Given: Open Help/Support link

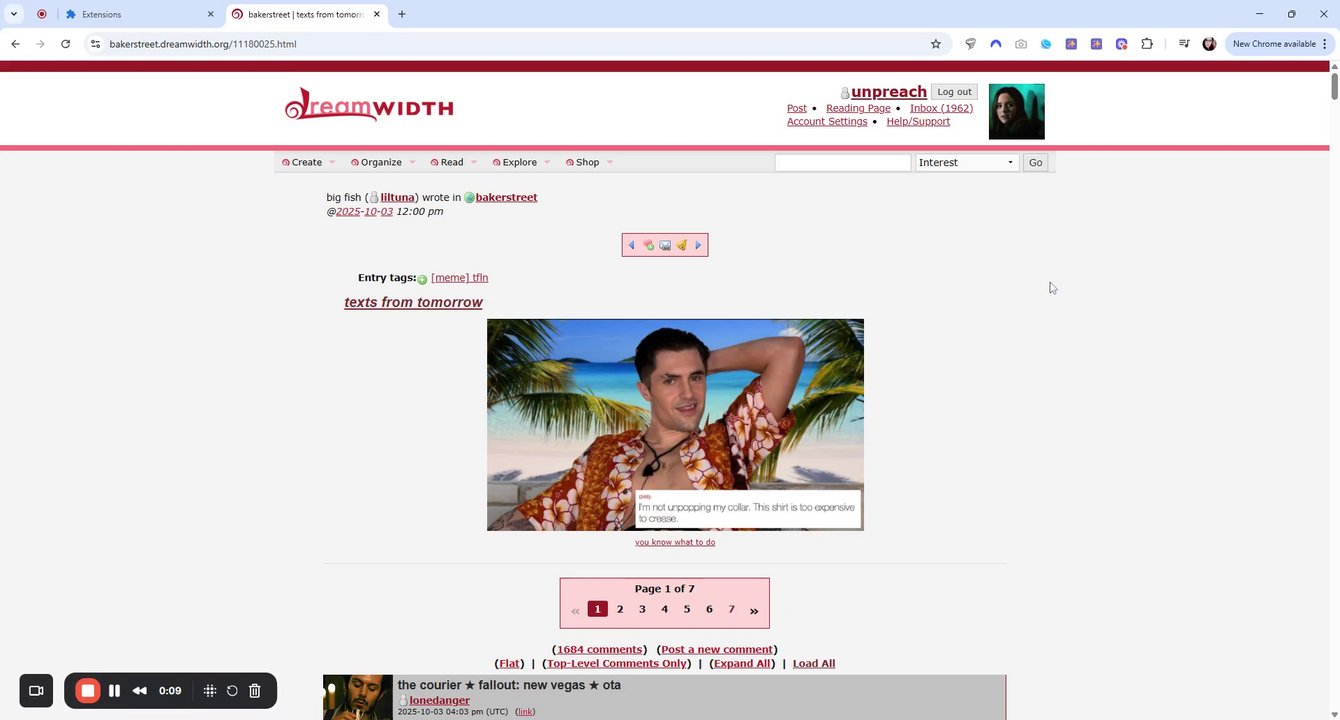Looking at the screenshot, I should [918, 121].
